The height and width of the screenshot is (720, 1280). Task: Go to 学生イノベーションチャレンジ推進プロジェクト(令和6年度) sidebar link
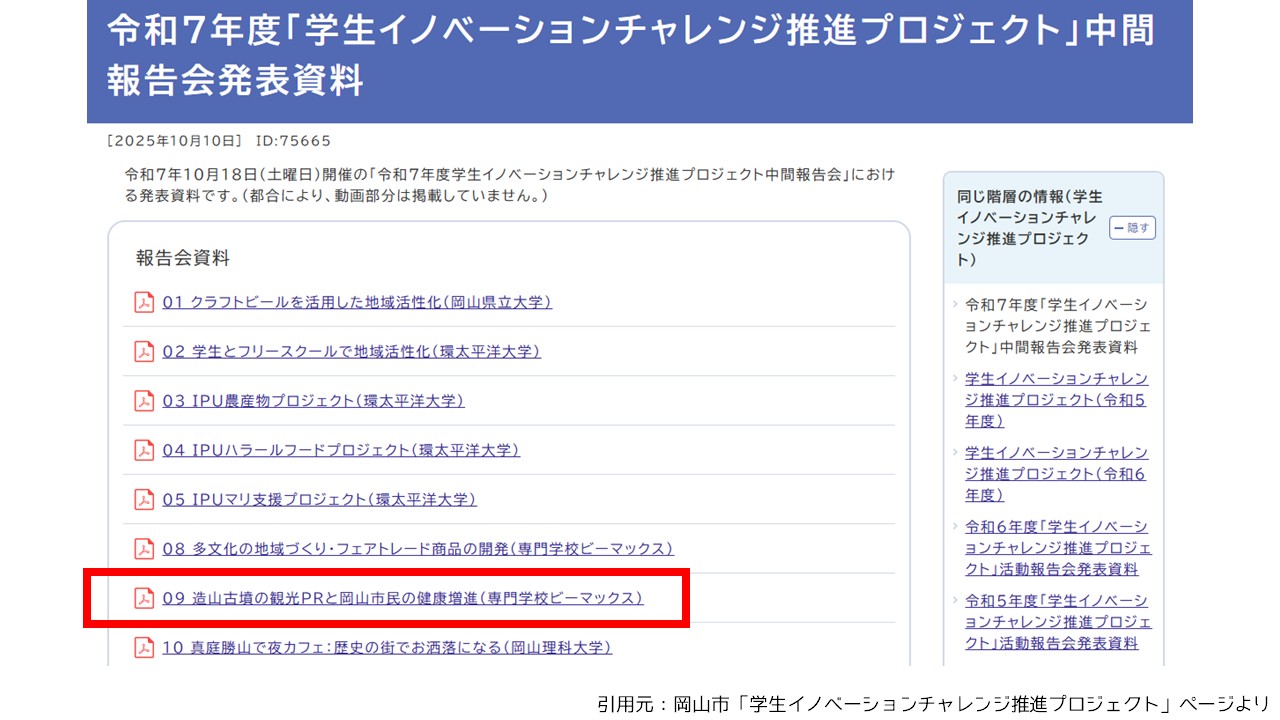(1056, 474)
